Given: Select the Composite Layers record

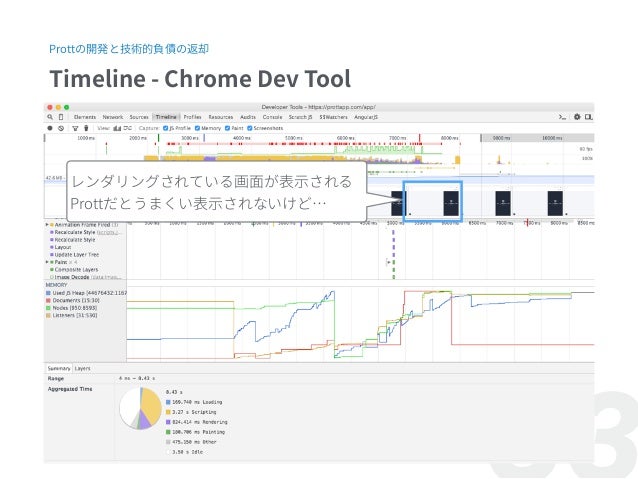Looking at the screenshot, I should pyautogui.click(x=76, y=270).
